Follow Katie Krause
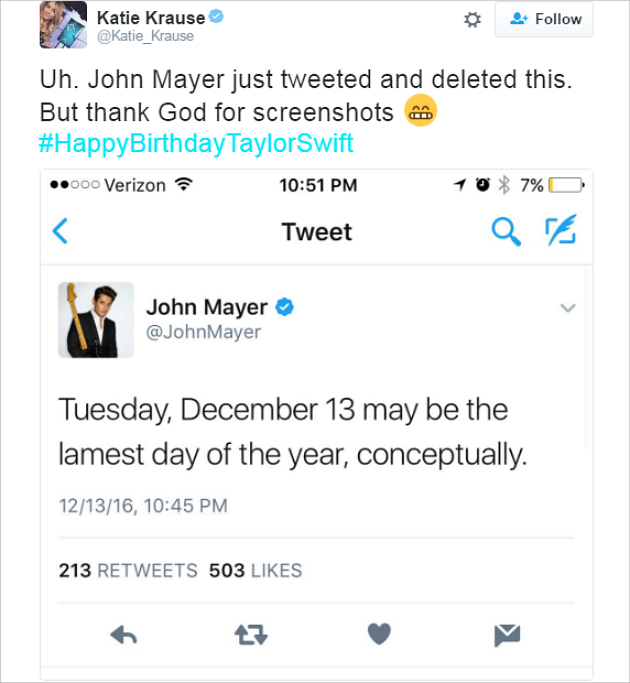630x683 pixels. [544, 19]
